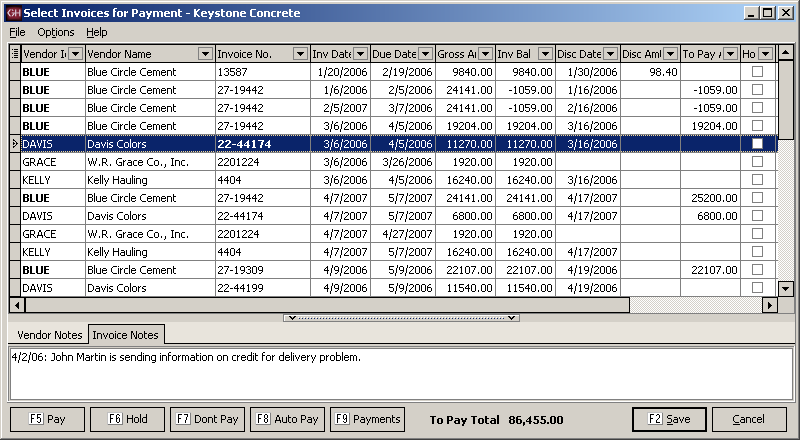Viewport: 800px width, 440px height.
Task: Click the horizontal scrollbar thumb
Action: [x=327, y=305]
